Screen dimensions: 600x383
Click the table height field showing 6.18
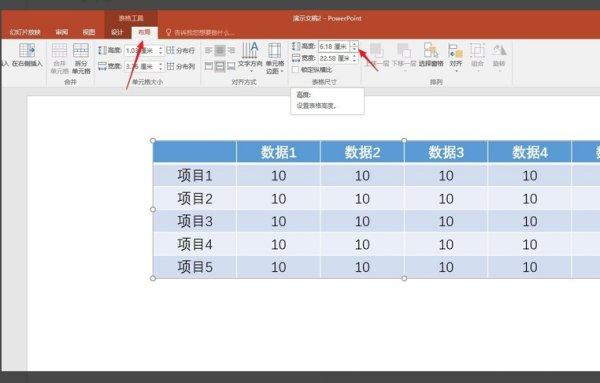[x=334, y=46]
